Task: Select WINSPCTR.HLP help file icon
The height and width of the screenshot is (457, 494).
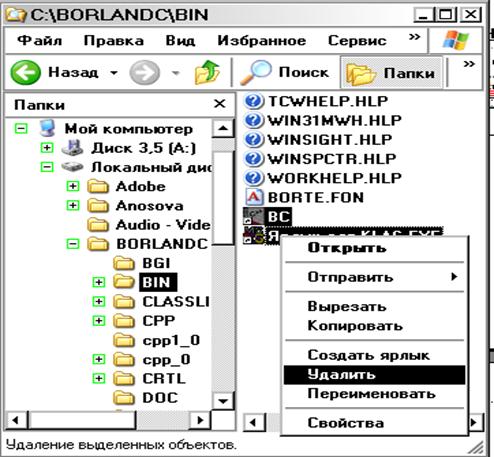Action: (x=253, y=159)
